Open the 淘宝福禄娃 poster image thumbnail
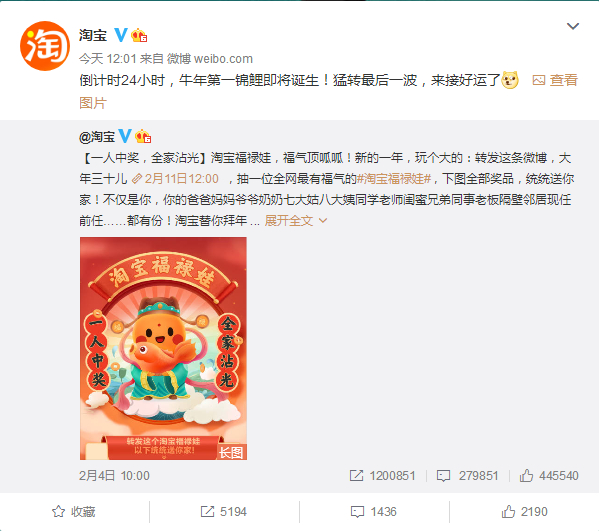 pos(163,348)
